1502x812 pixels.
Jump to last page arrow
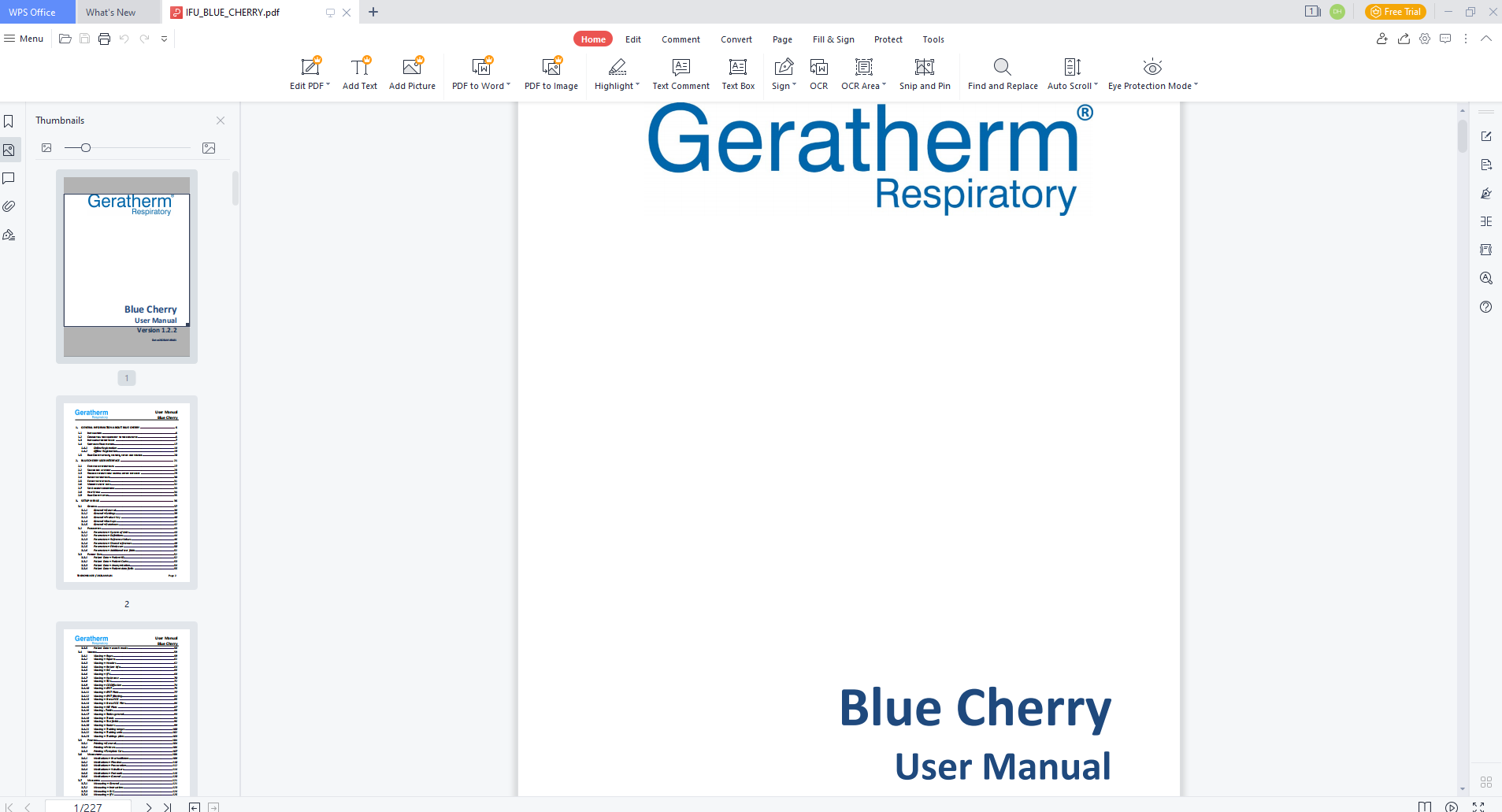167,807
